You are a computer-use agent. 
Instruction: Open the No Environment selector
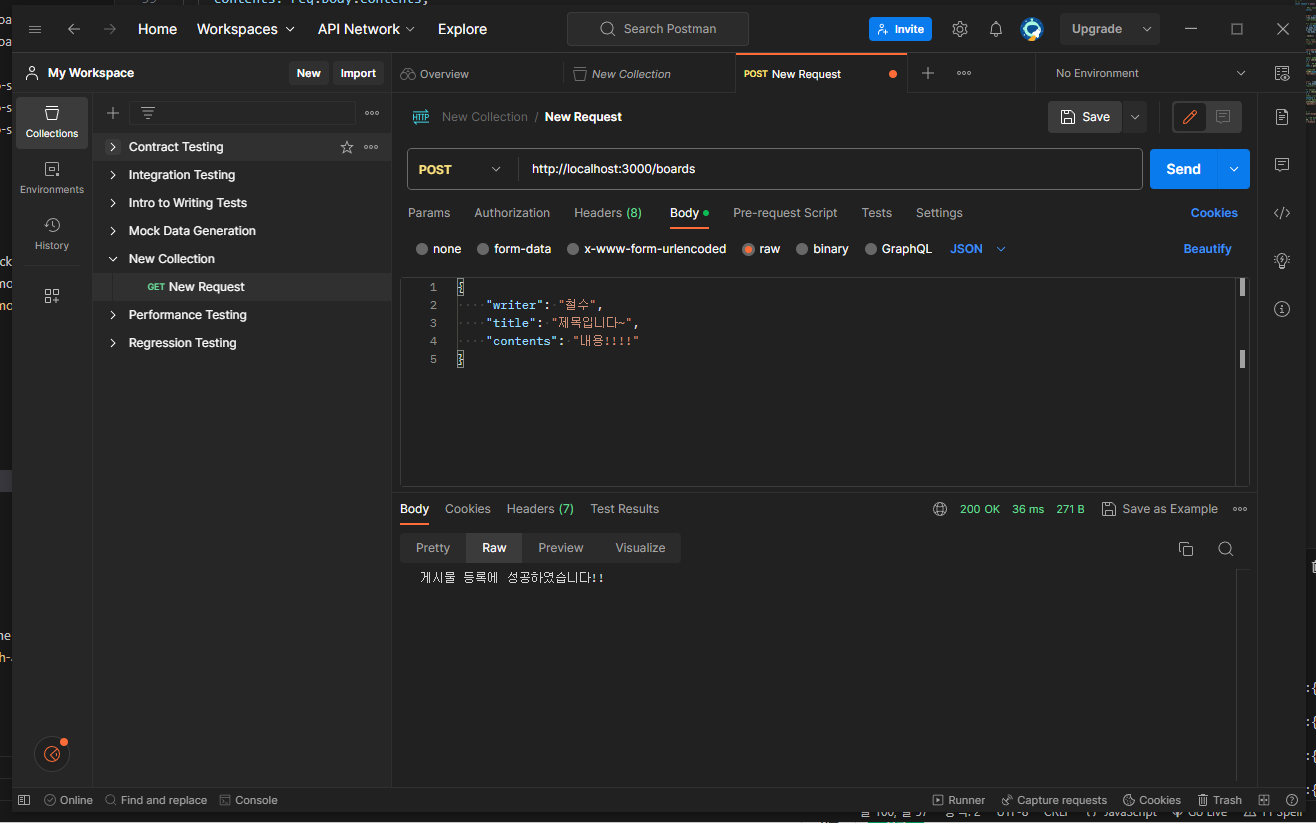point(1150,73)
